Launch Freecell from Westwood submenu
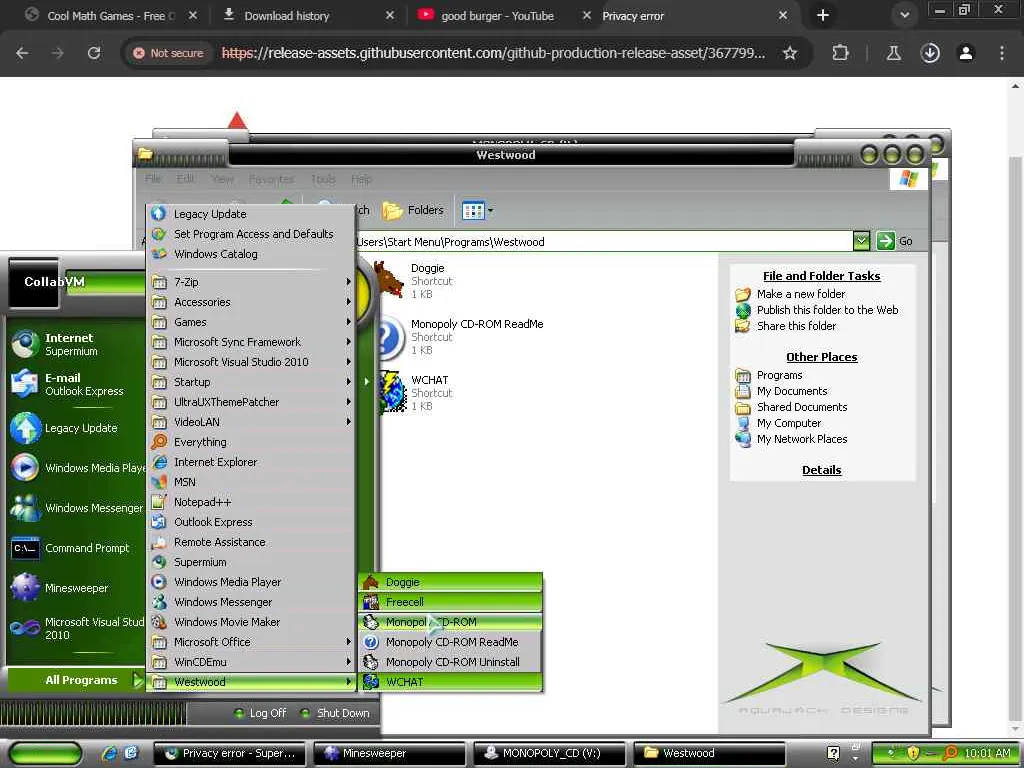The image size is (1024, 768). 451,602
